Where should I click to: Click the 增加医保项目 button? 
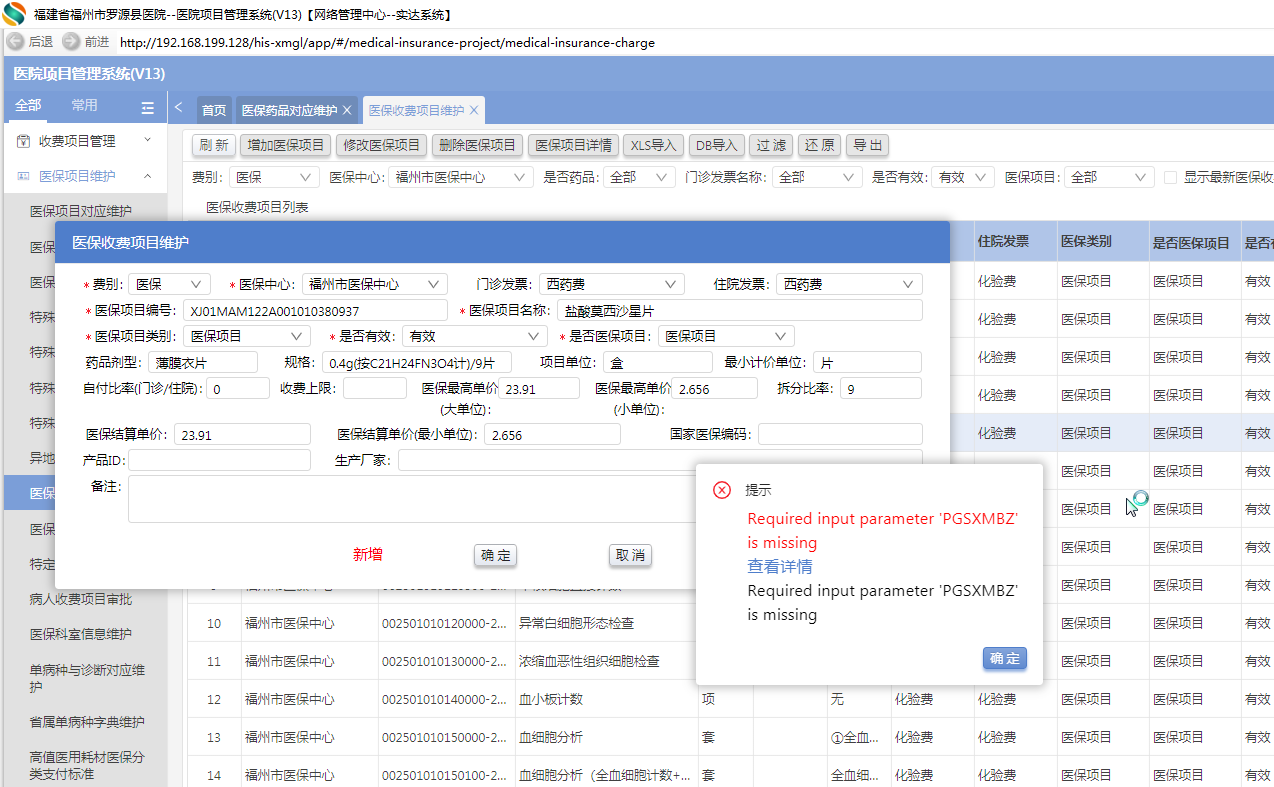point(286,145)
